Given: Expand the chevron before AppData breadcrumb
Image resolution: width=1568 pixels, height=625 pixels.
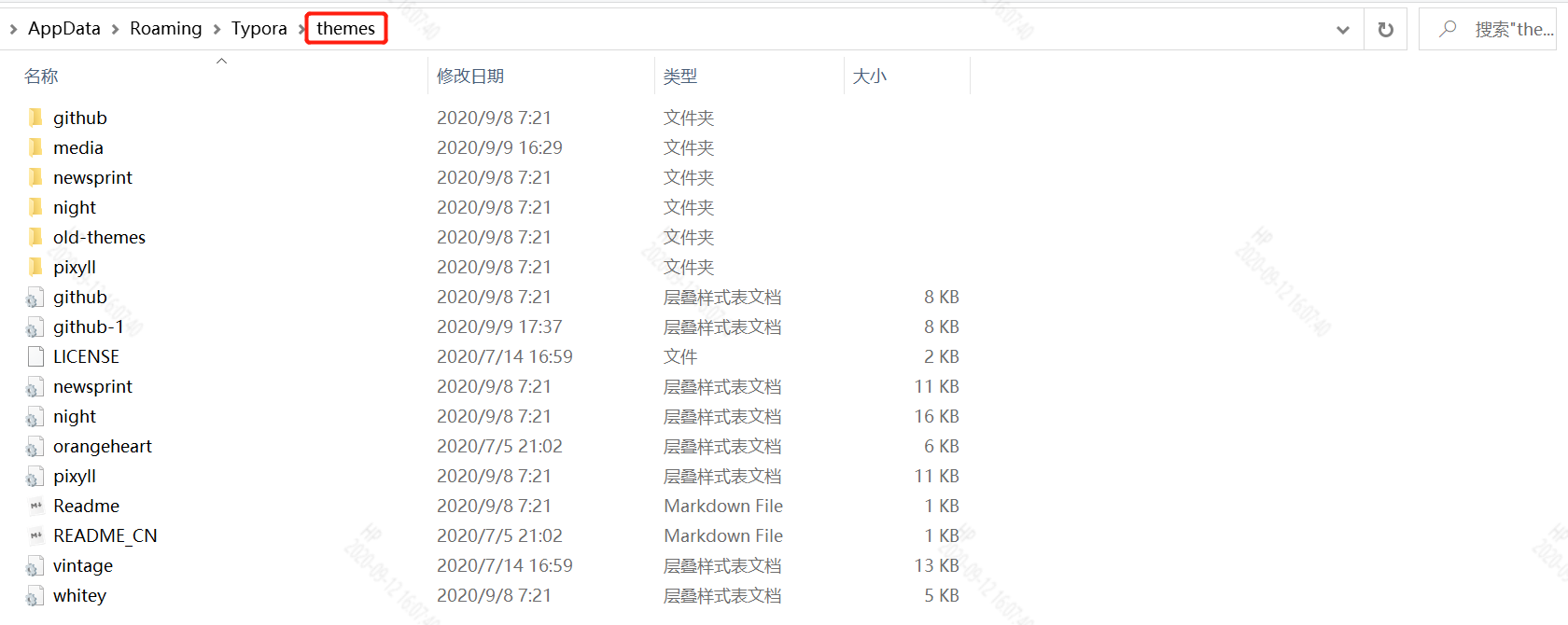Looking at the screenshot, I should pyautogui.click(x=13, y=30).
